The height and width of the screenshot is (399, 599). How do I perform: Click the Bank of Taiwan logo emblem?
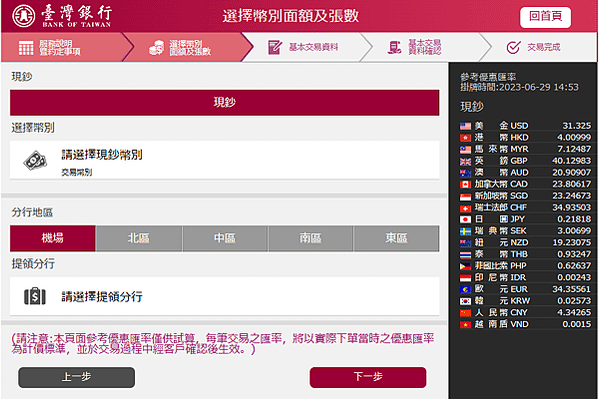click(24, 16)
